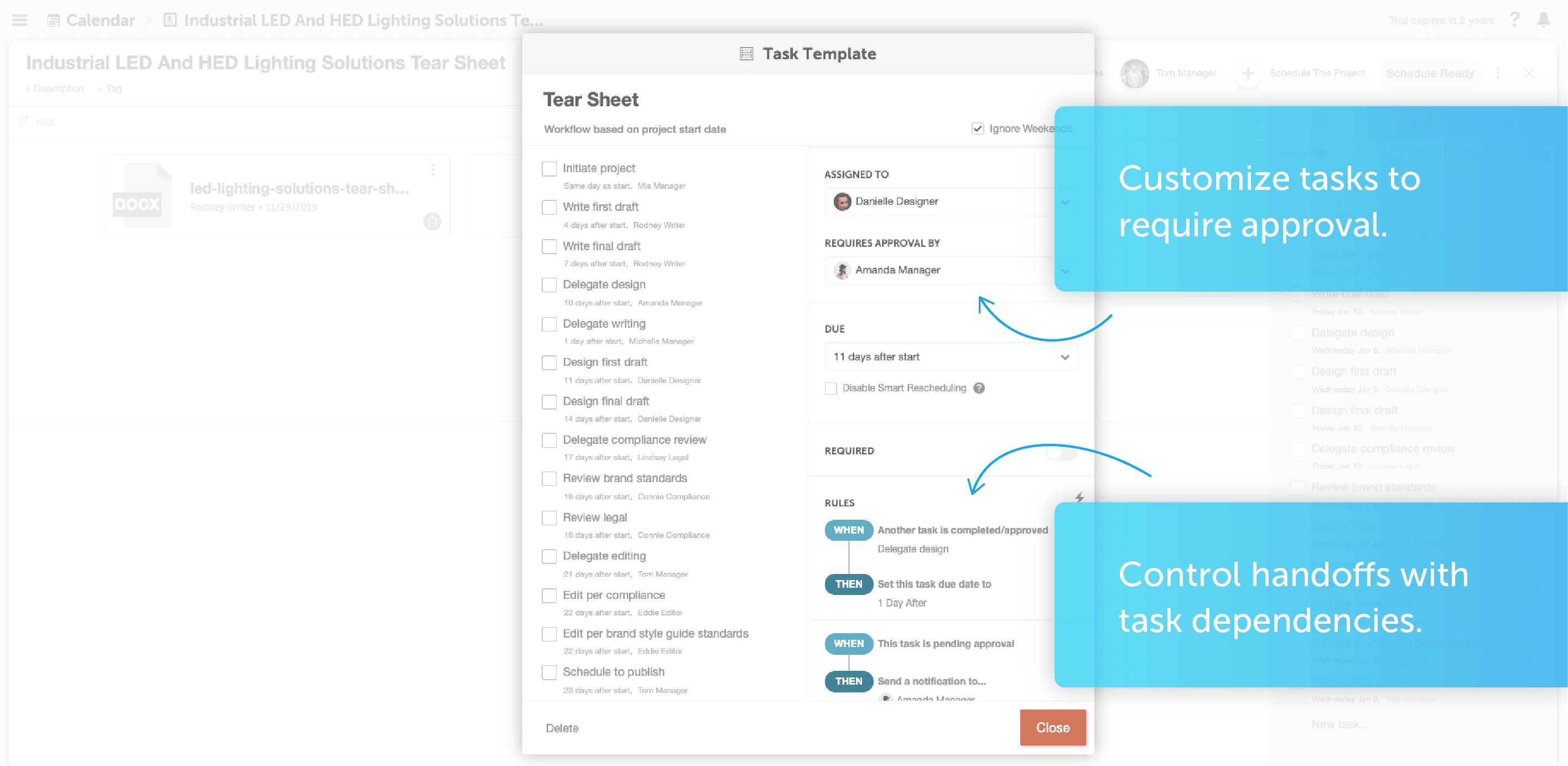Close the Task Template dialog

tap(1052, 727)
